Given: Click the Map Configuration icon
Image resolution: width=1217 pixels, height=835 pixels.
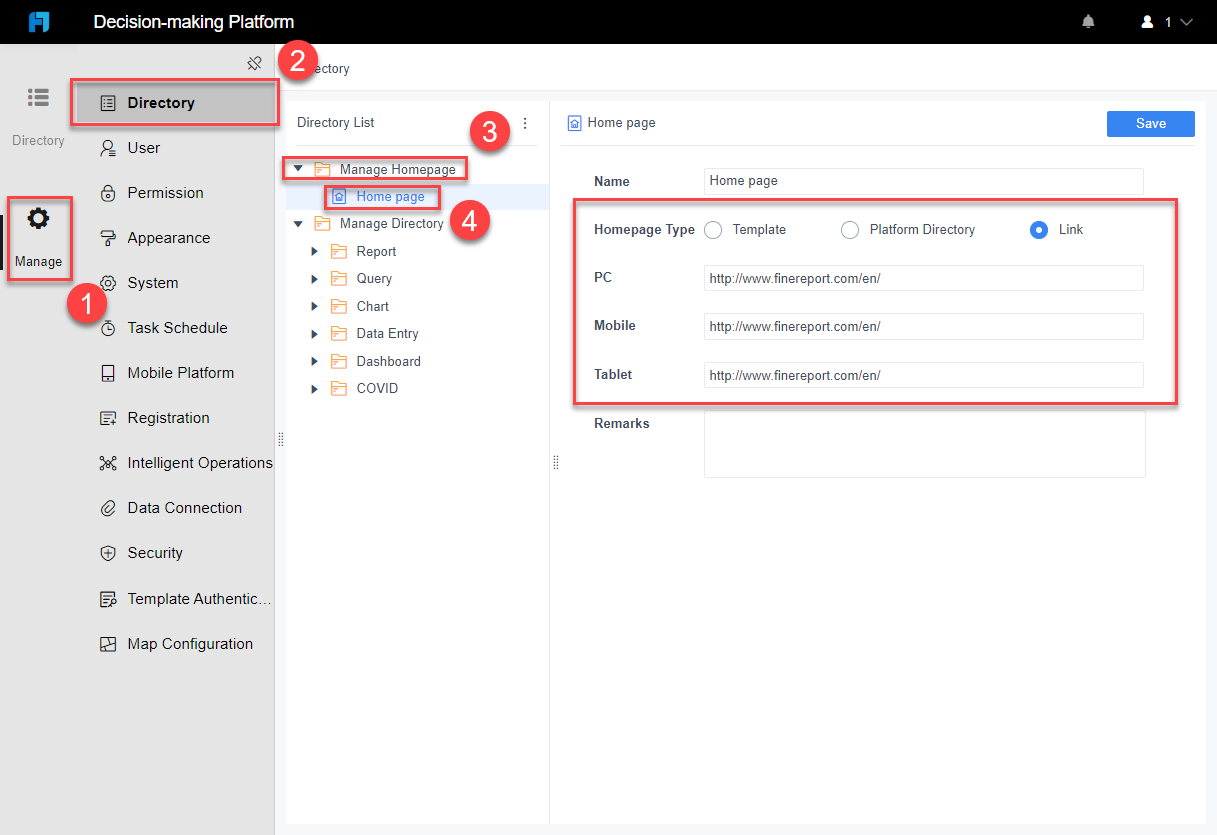Looking at the screenshot, I should (x=108, y=643).
